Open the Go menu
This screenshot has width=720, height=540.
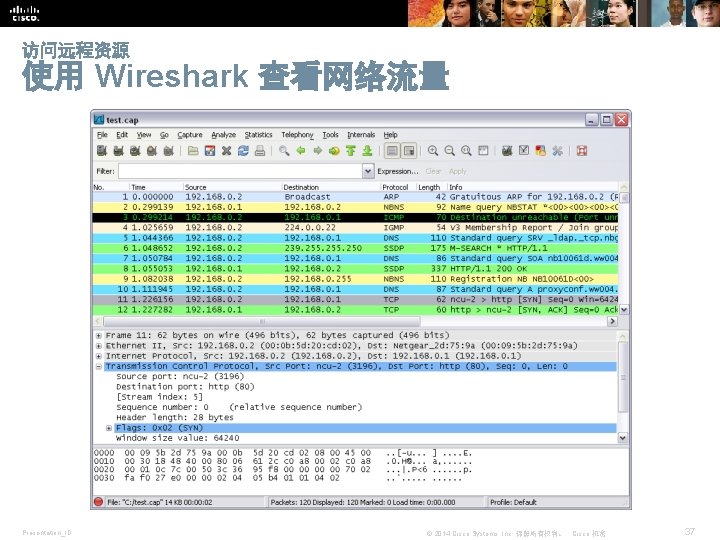point(164,135)
